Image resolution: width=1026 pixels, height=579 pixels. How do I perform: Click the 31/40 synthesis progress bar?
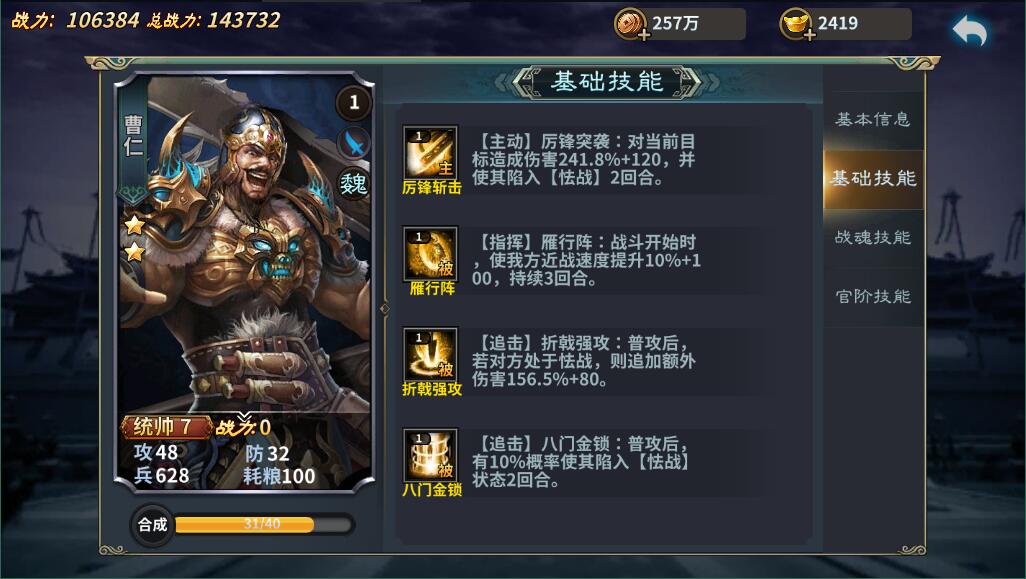coord(263,524)
